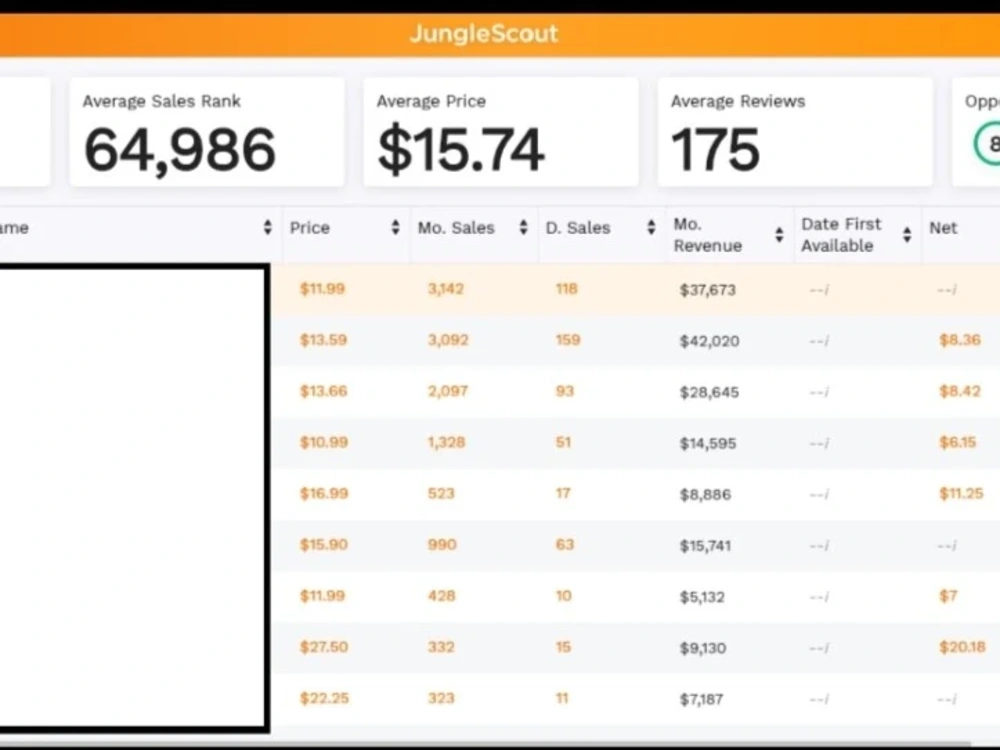This screenshot has width=1000, height=750.
Task: Click price $15.90
Action: 323,545
